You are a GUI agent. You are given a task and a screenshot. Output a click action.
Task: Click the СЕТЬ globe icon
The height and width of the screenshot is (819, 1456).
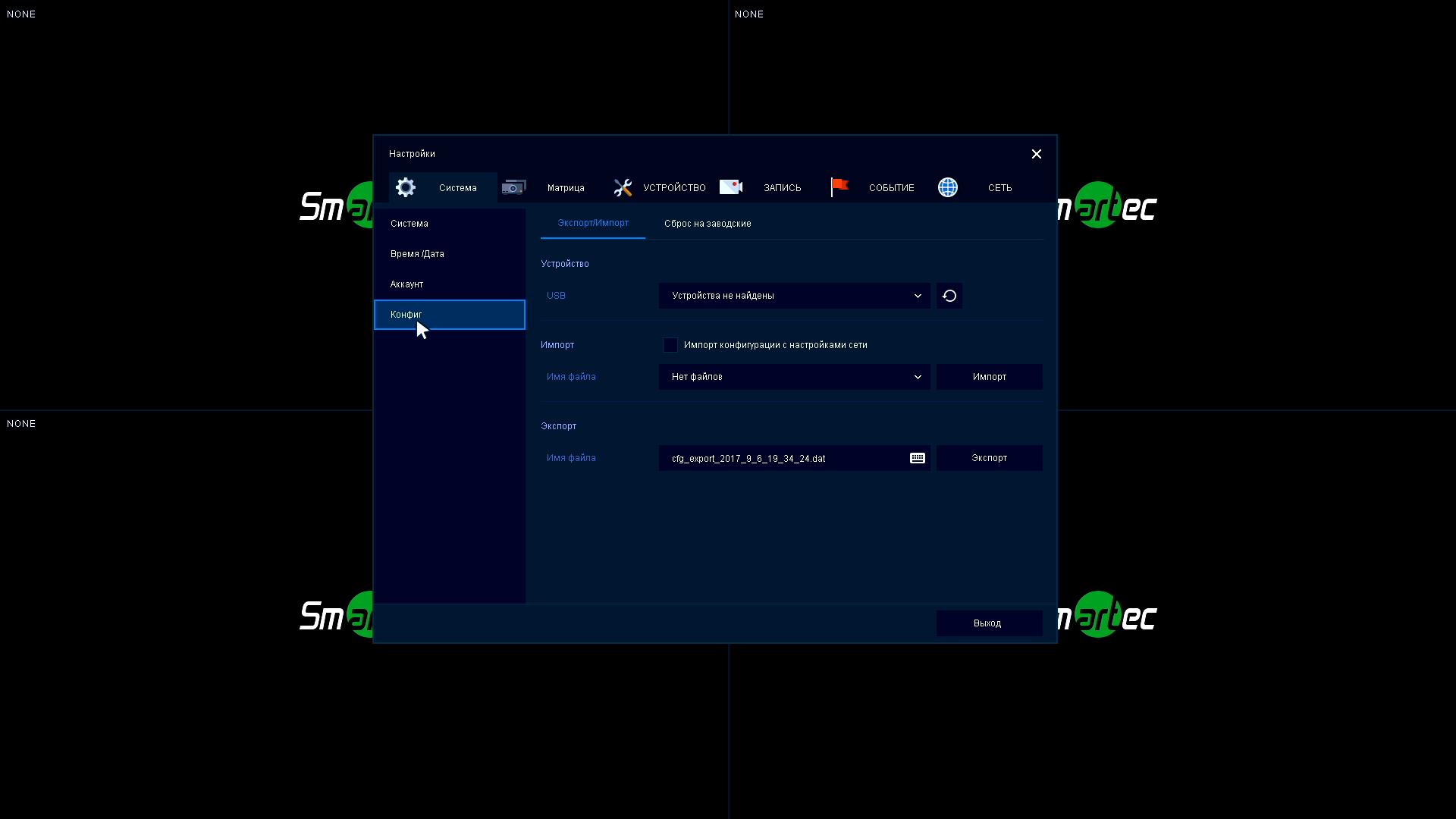tap(948, 187)
